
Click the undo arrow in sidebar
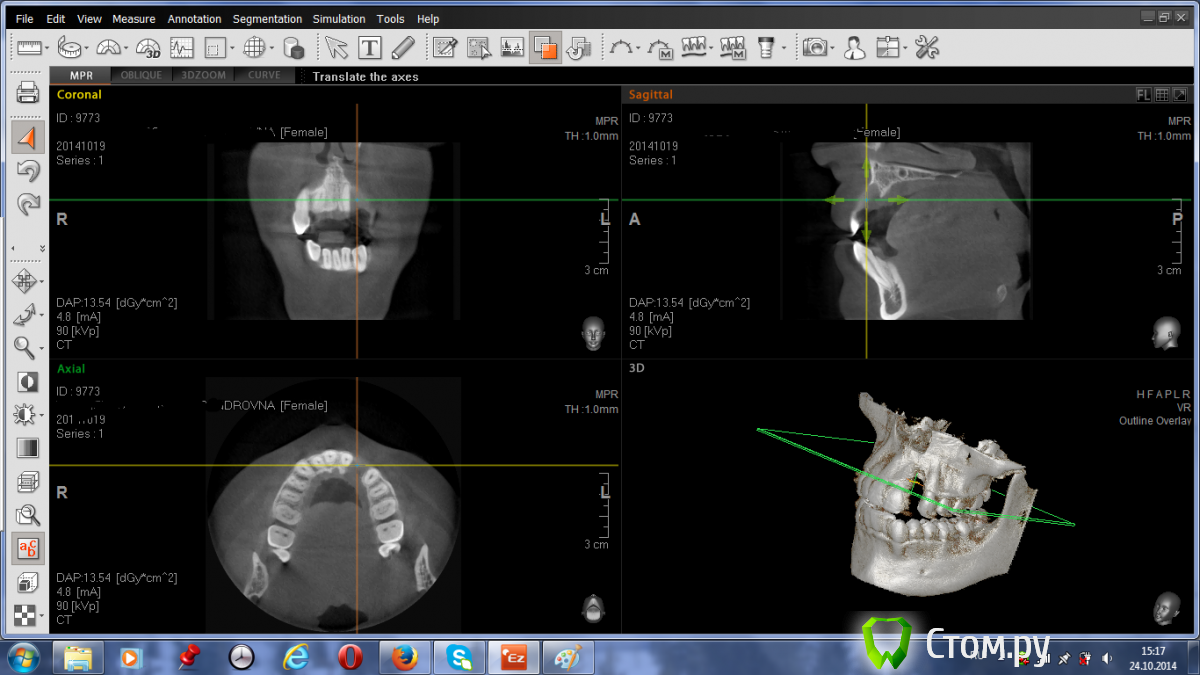click(28, 171)
